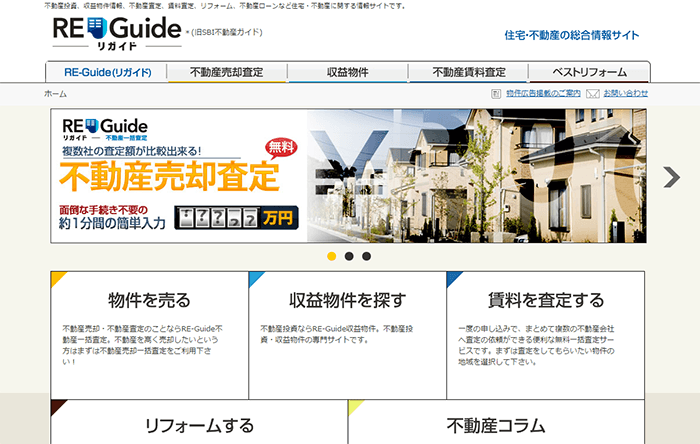700x444 pixels.
Task: Open the 賃料を査定する card
Action: (546, 335)
